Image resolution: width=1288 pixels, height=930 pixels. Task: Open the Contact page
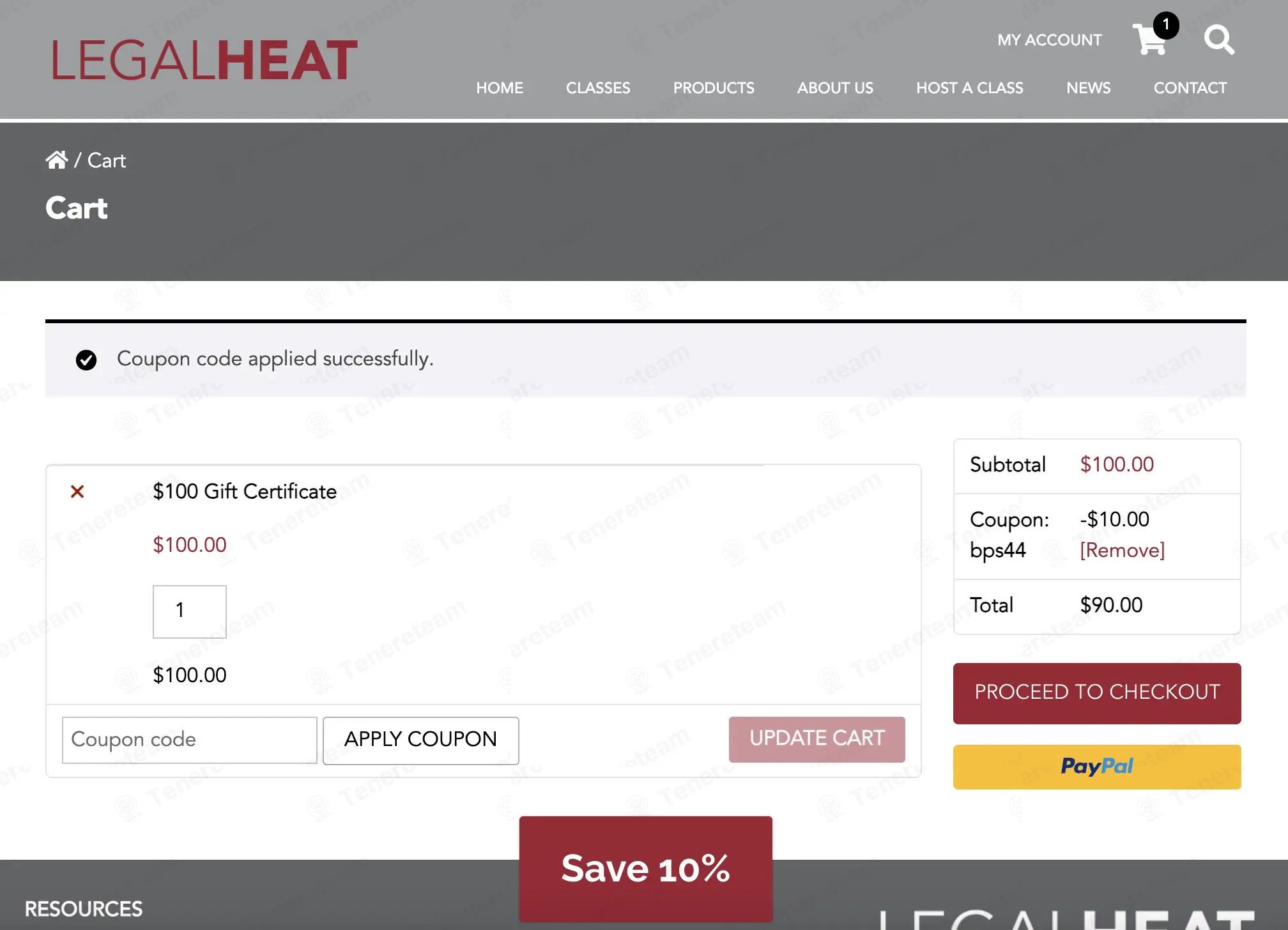point(1190,88)
